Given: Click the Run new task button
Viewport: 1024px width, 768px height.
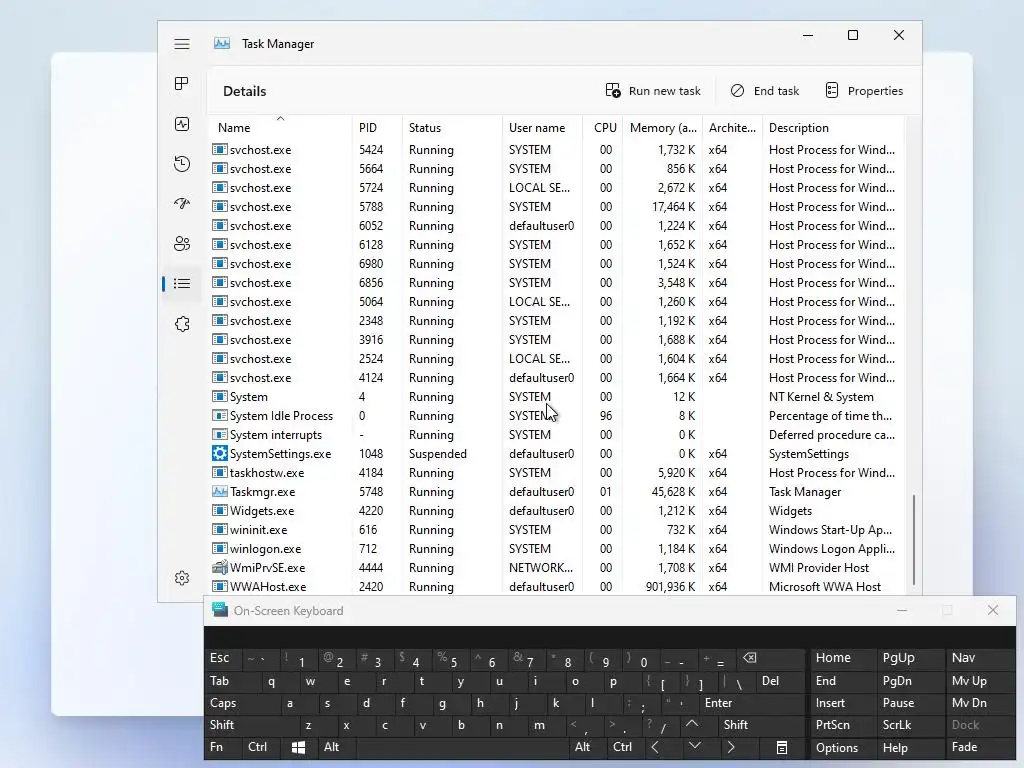Looking at the screenshot, I should [653, 91].
